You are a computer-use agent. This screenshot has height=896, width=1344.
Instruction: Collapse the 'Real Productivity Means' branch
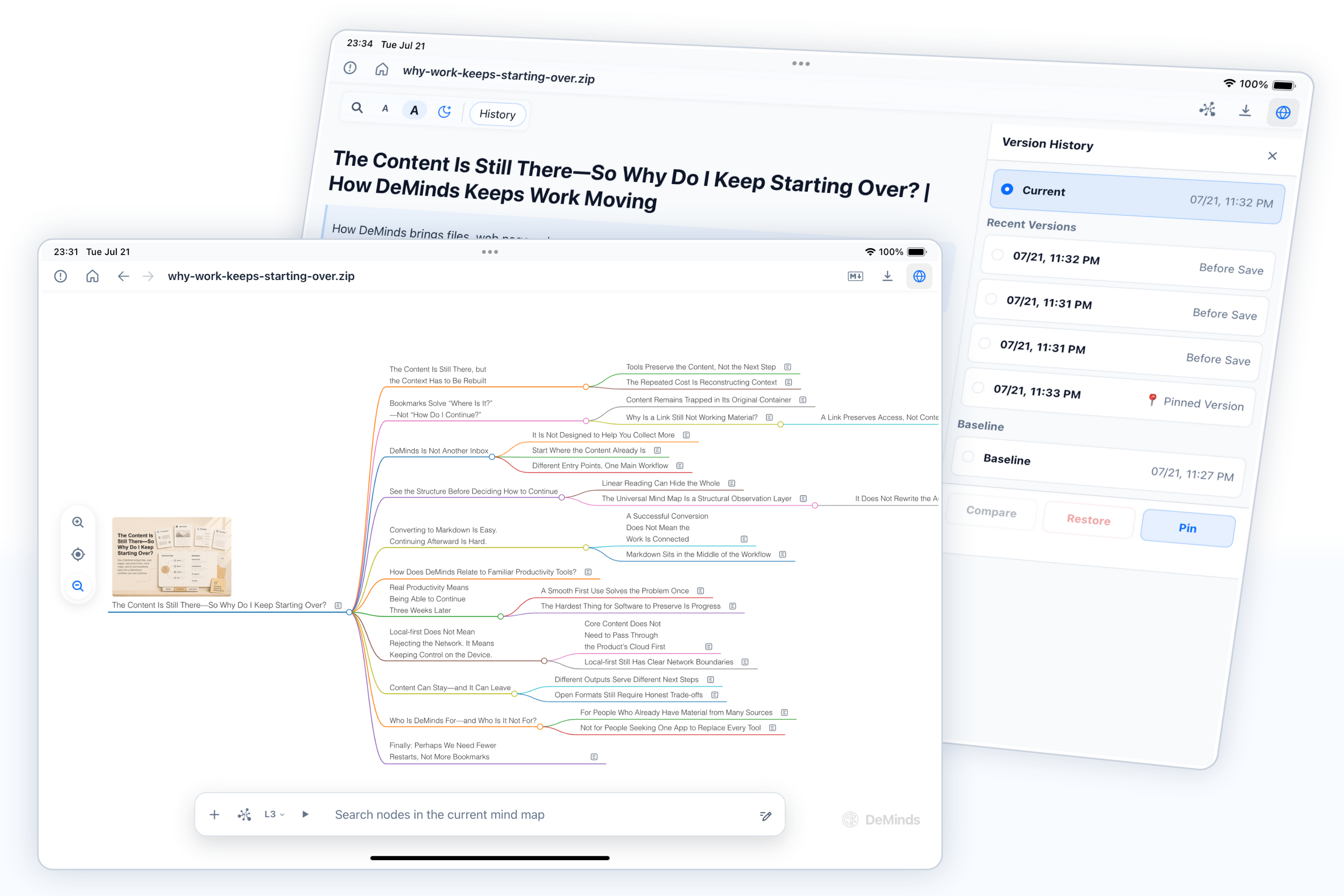click(x=500, y=616)
